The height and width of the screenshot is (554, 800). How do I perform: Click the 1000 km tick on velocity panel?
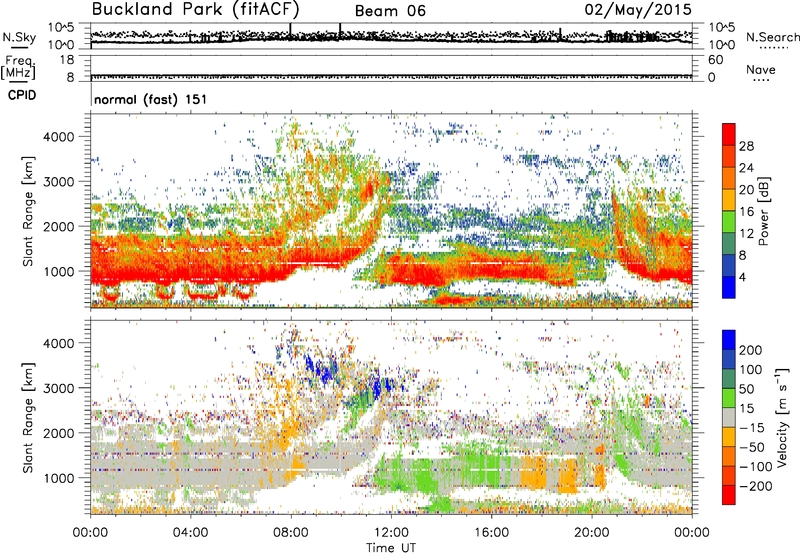point(58,478)
